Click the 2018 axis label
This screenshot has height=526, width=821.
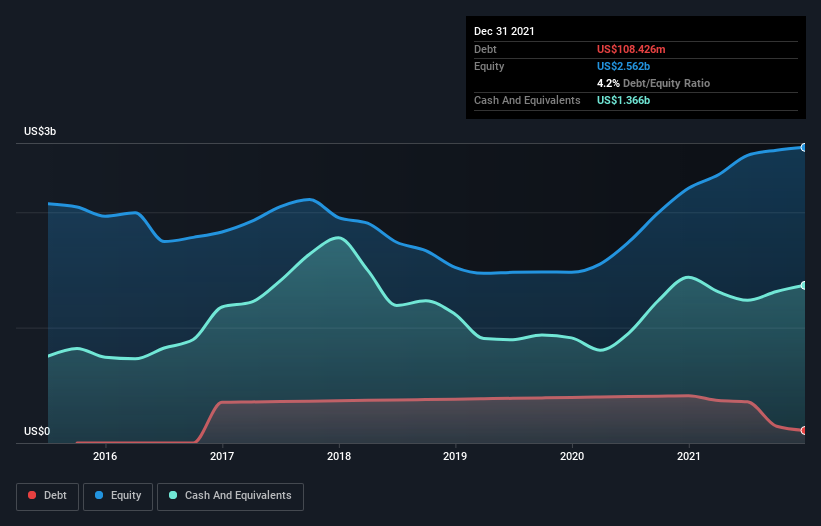pyautogui.click(x=339, y=456)
